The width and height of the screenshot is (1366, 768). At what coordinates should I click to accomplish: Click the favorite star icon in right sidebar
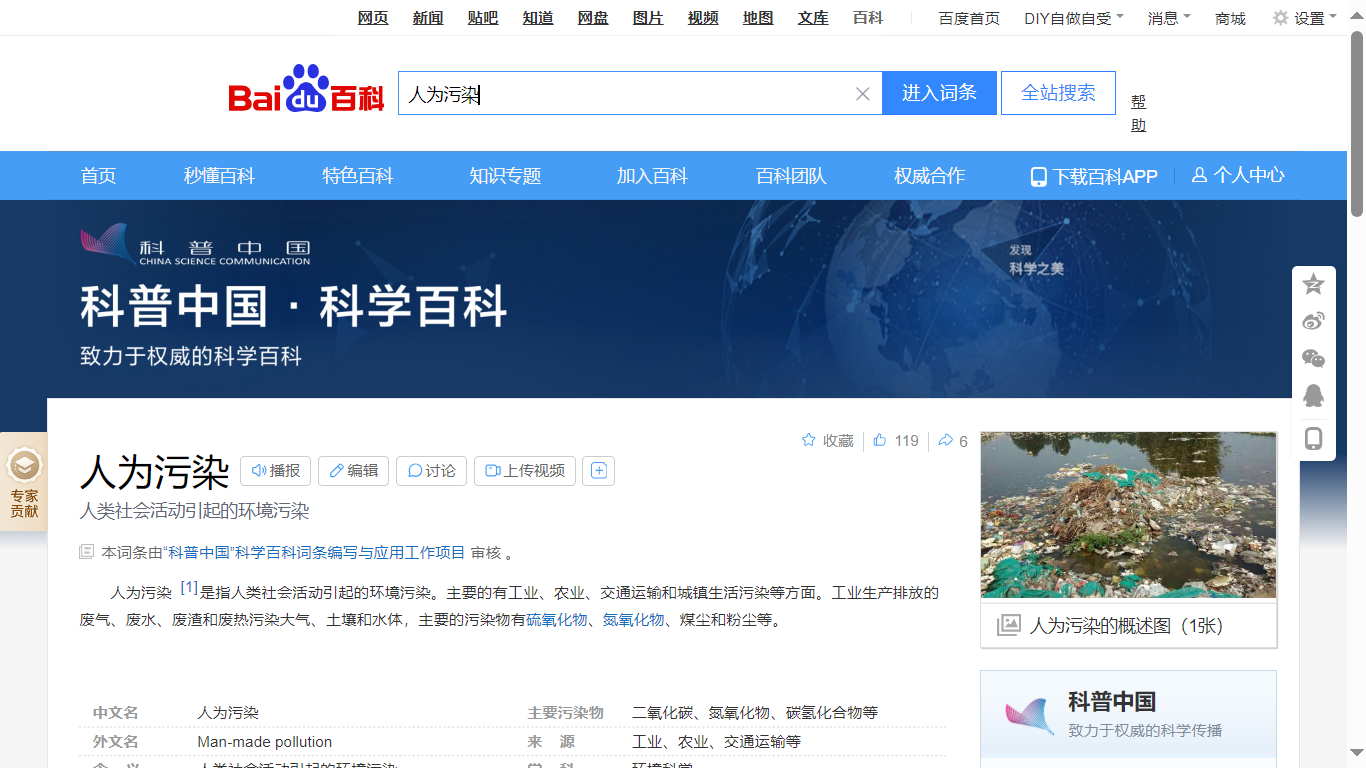pos(1314,284)
